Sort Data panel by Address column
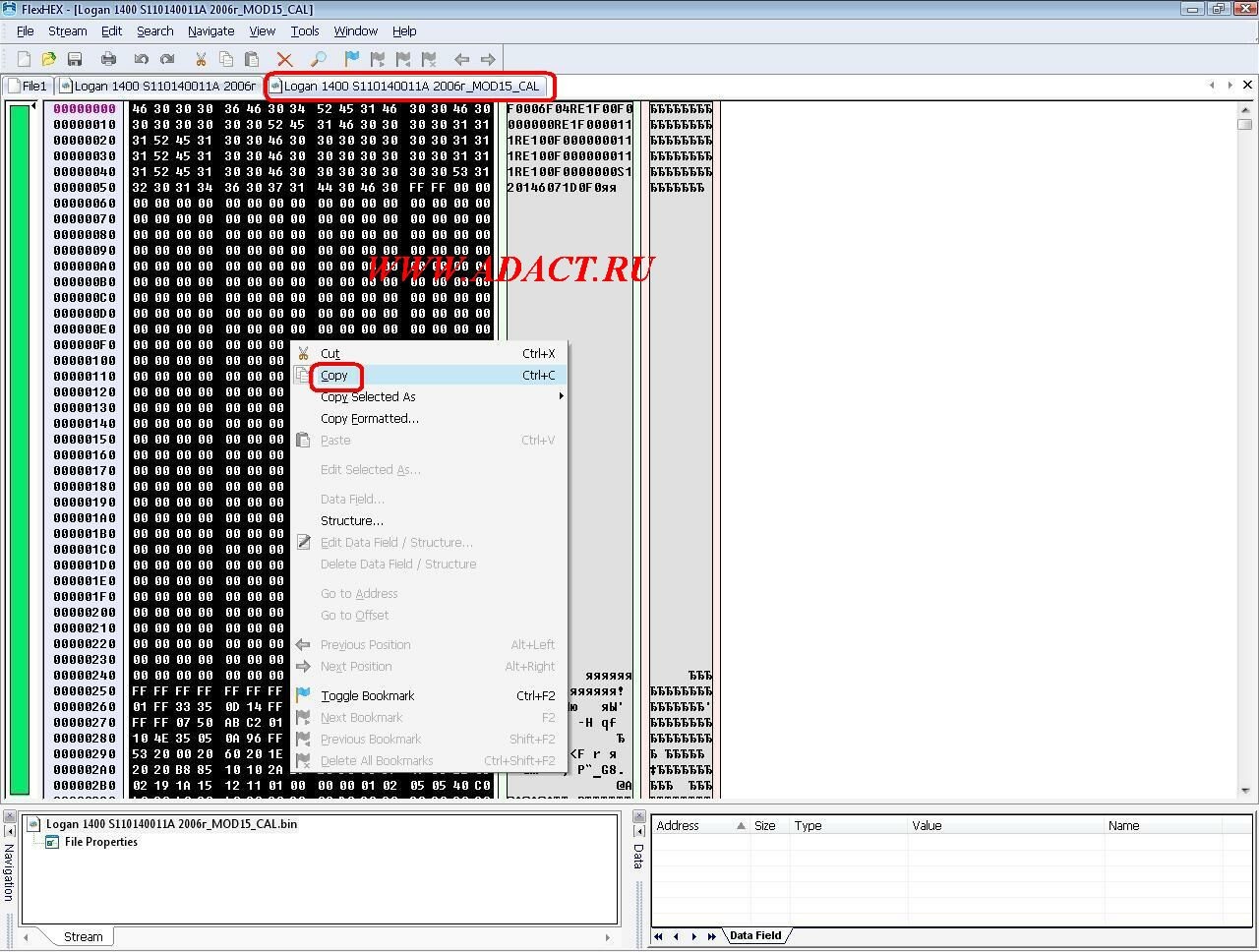Image resolution: width=1259 pixels, height=952 pixels. click(700, 826)
